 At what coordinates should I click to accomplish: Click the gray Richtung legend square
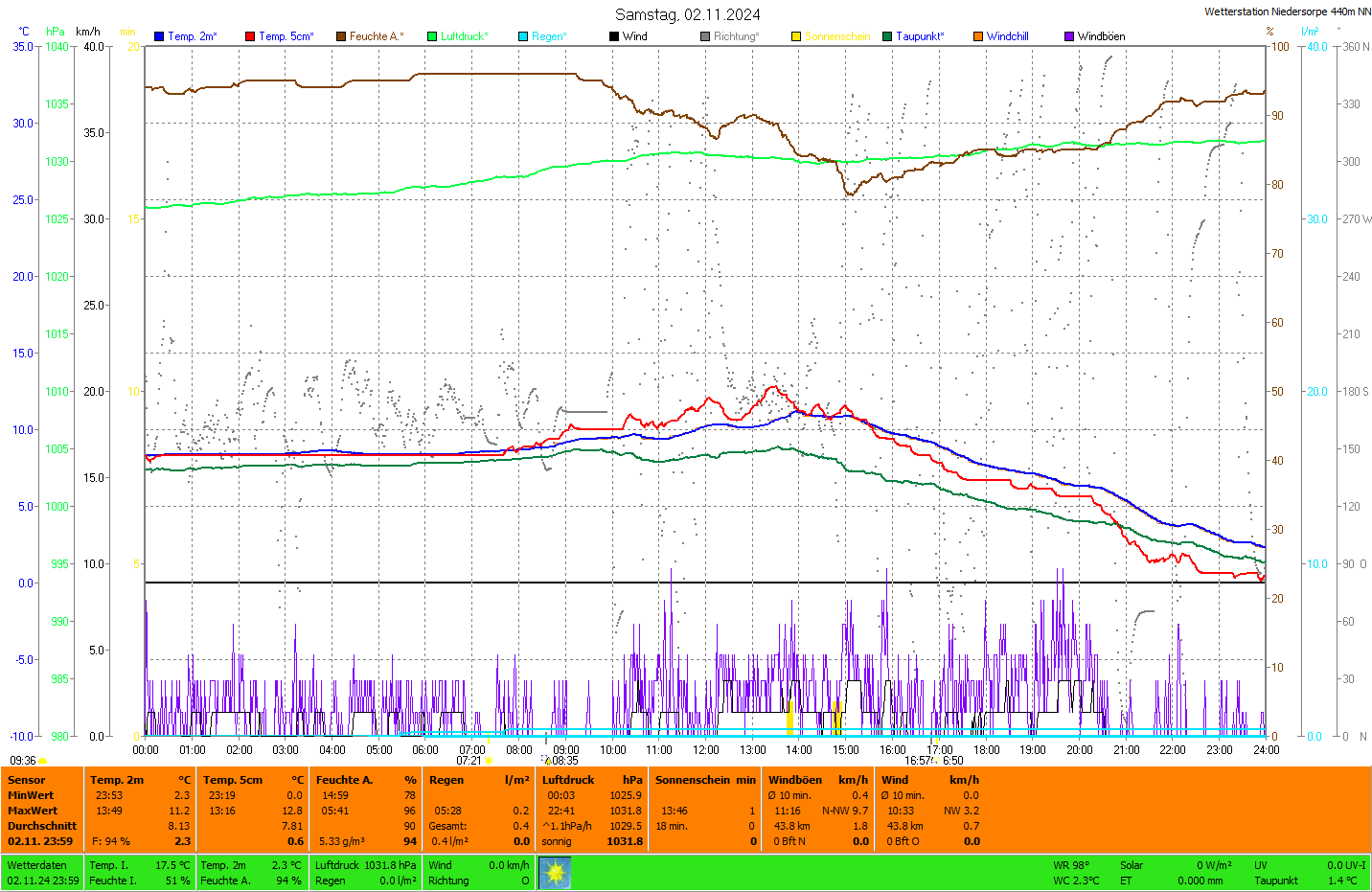point(705,36)
